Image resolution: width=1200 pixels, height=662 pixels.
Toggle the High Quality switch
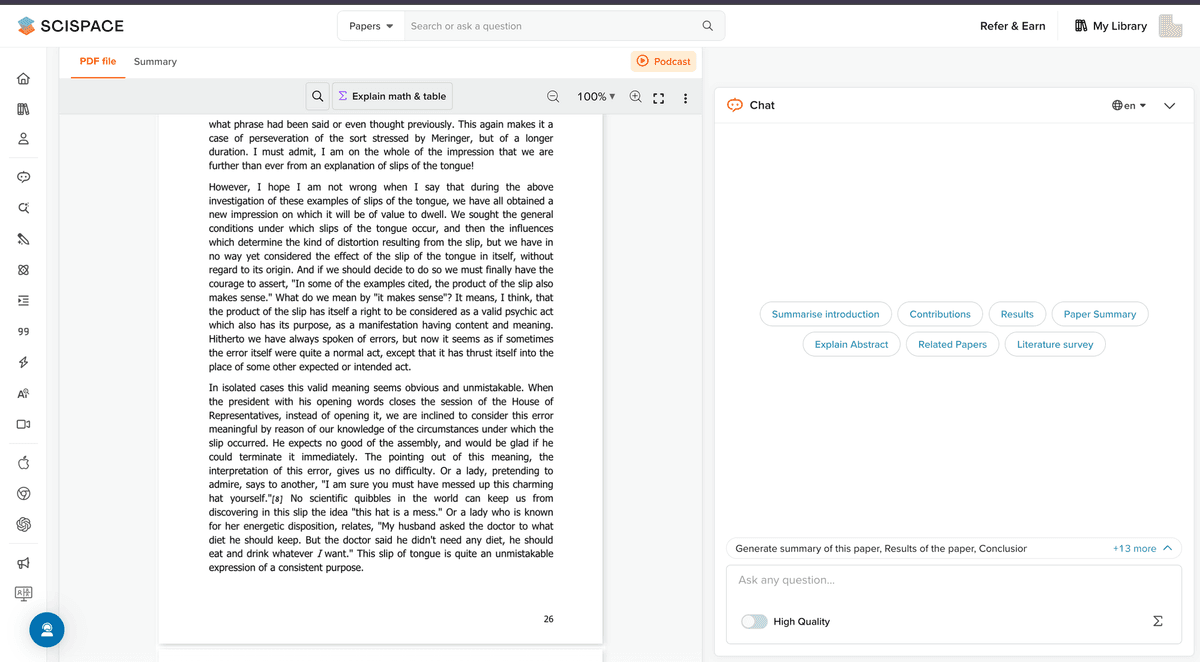(754, 621)
